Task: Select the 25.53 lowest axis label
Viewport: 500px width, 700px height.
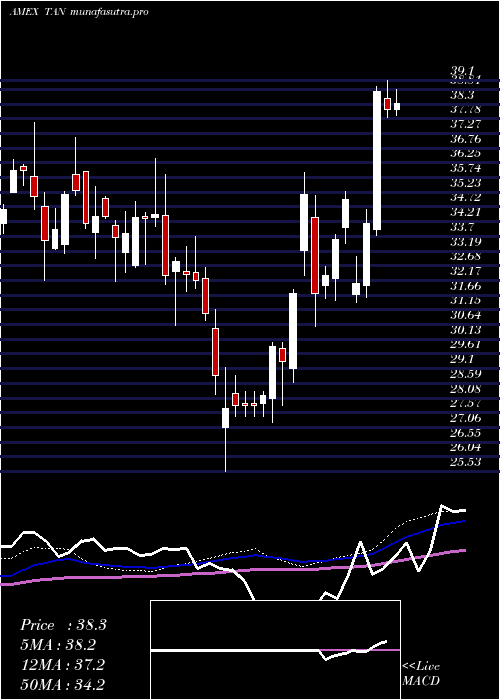Action: point(466,462)
